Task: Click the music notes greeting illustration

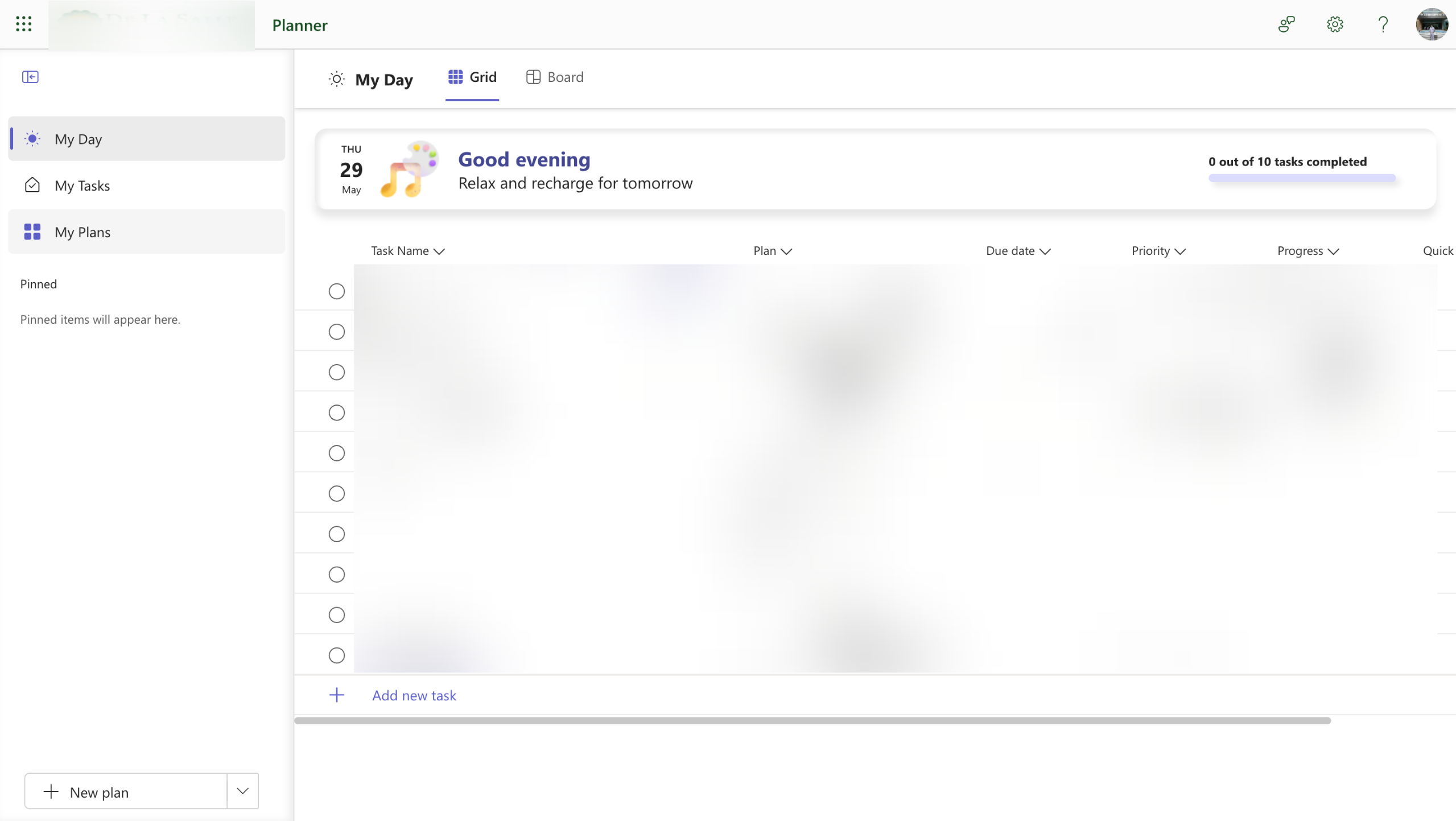Action: click(410, 170)
